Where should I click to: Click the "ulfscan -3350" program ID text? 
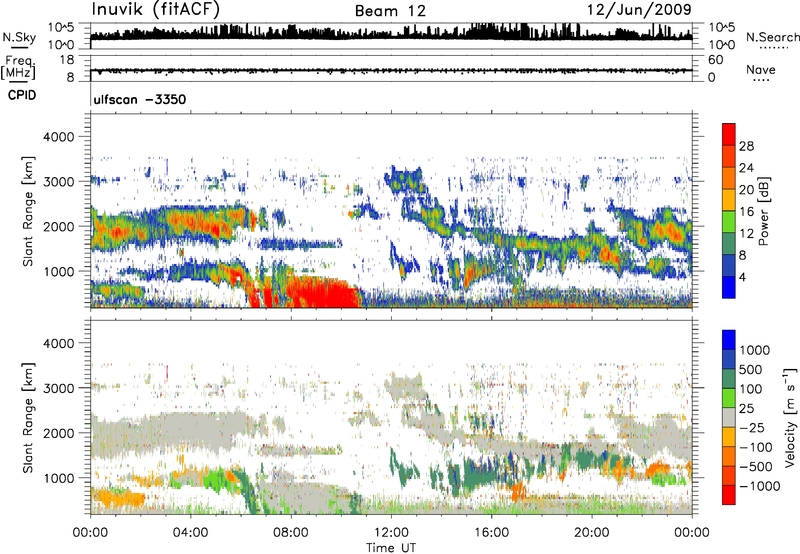(x=140, y=99)
